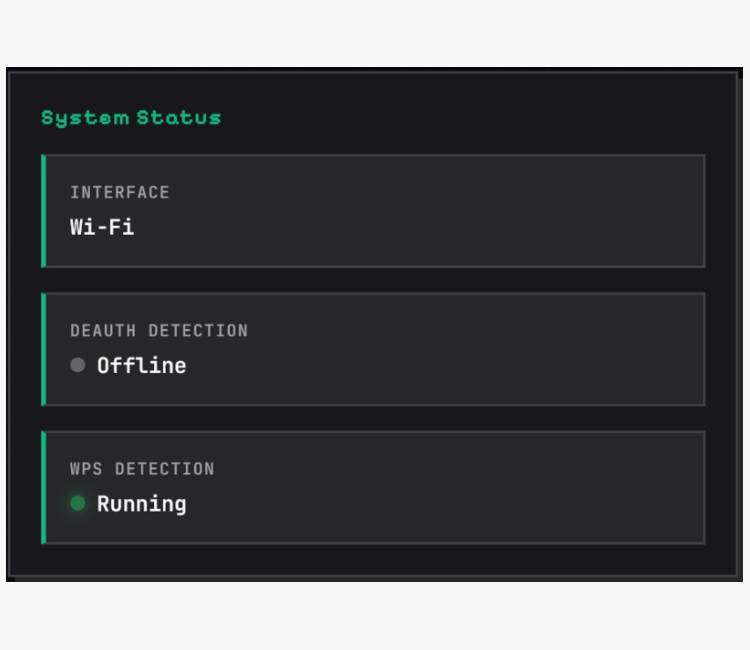750x650 pixels.
Task: Click the green Running status dot
Action: coord(77,503)
